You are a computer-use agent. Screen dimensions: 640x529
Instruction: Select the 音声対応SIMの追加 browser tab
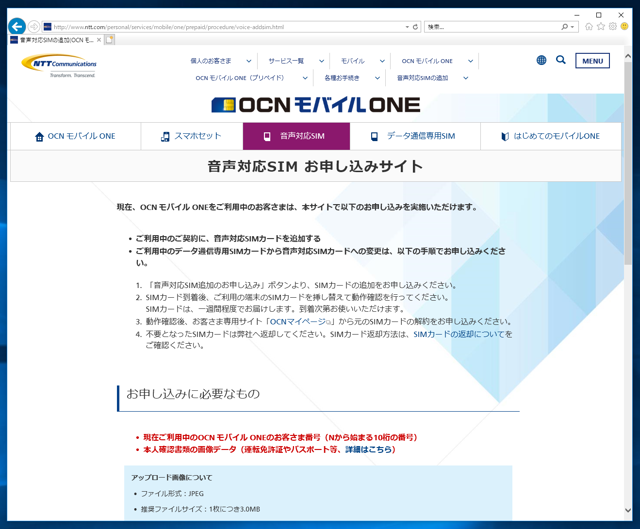[56, 40]
